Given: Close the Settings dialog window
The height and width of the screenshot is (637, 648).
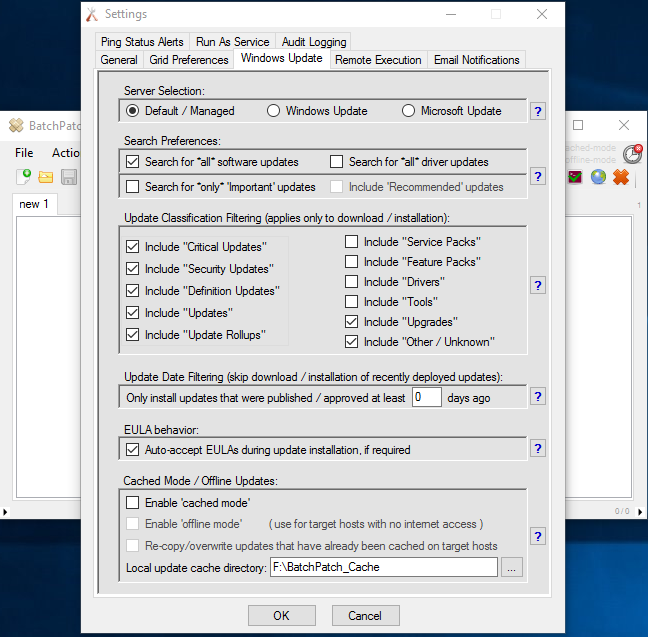Looking at the screenshot, I should click(542, 14).
